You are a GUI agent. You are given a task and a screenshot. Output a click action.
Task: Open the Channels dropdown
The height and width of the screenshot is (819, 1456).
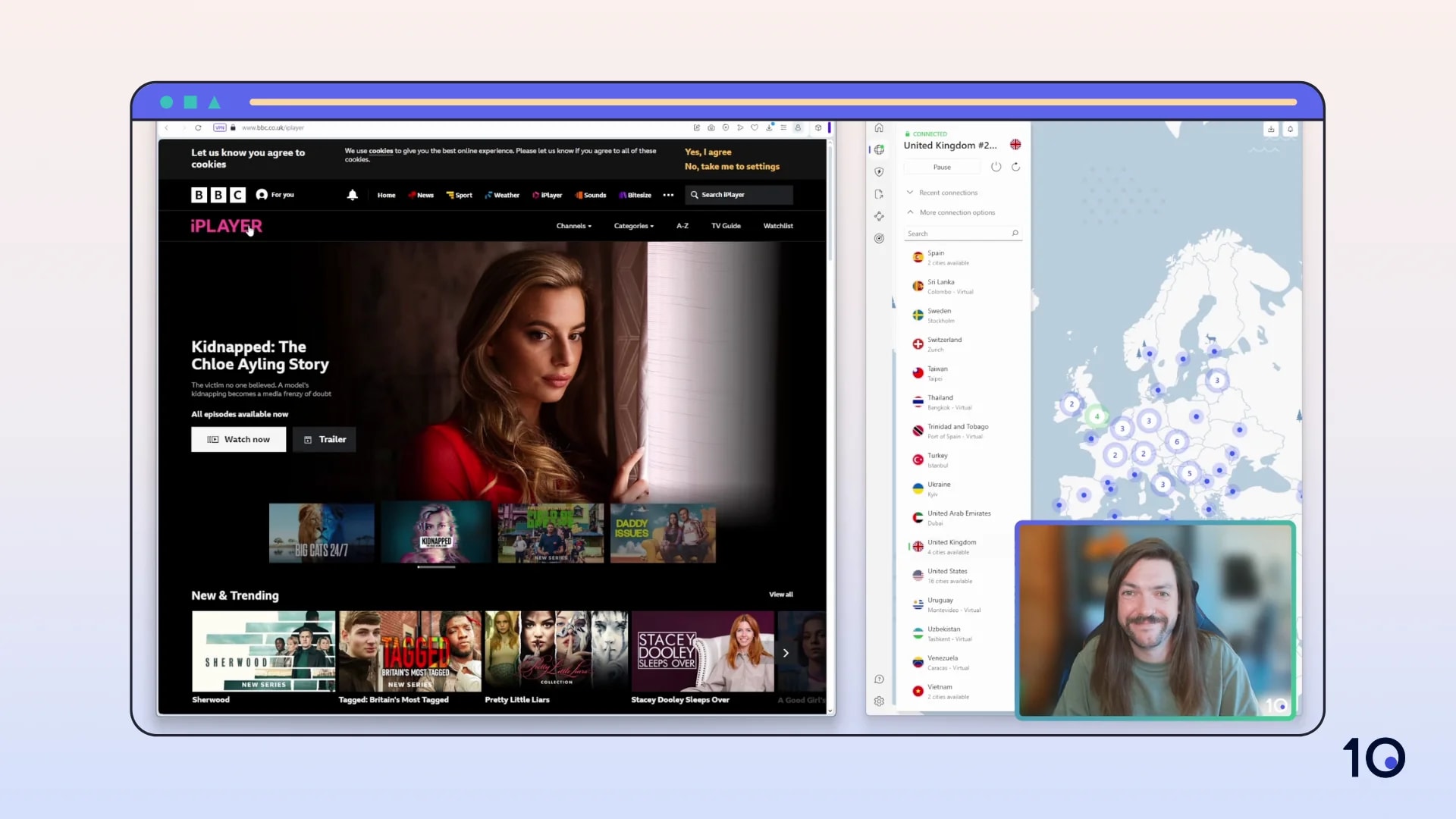pyautogui.click(x=573, y=226)
